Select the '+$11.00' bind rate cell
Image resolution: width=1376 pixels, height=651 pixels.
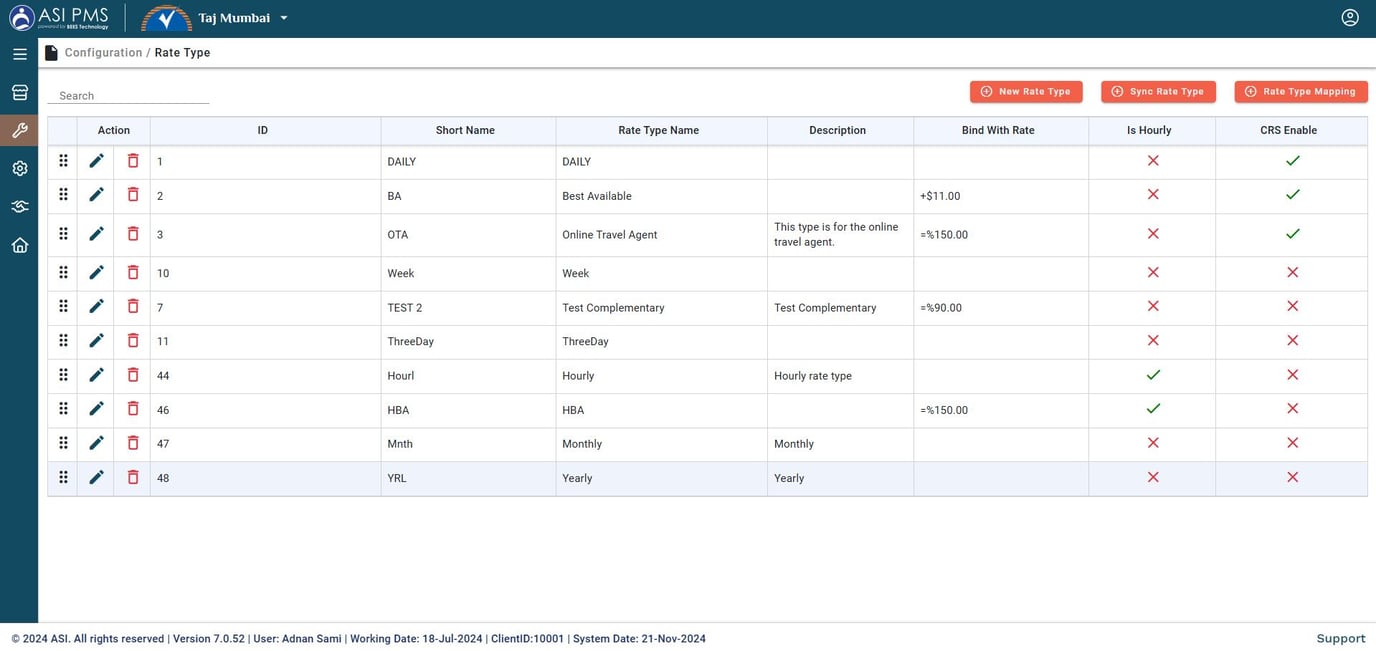1001,196
